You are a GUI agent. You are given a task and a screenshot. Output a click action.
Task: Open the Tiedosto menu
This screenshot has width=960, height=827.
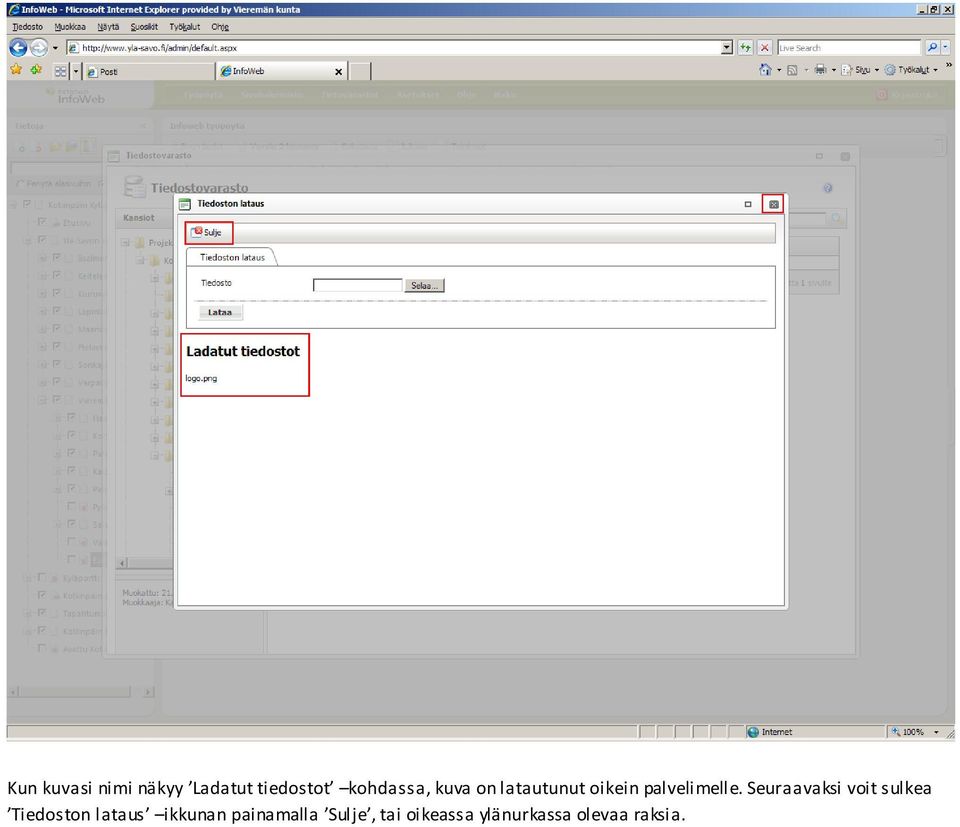click(x=28, y=27)
